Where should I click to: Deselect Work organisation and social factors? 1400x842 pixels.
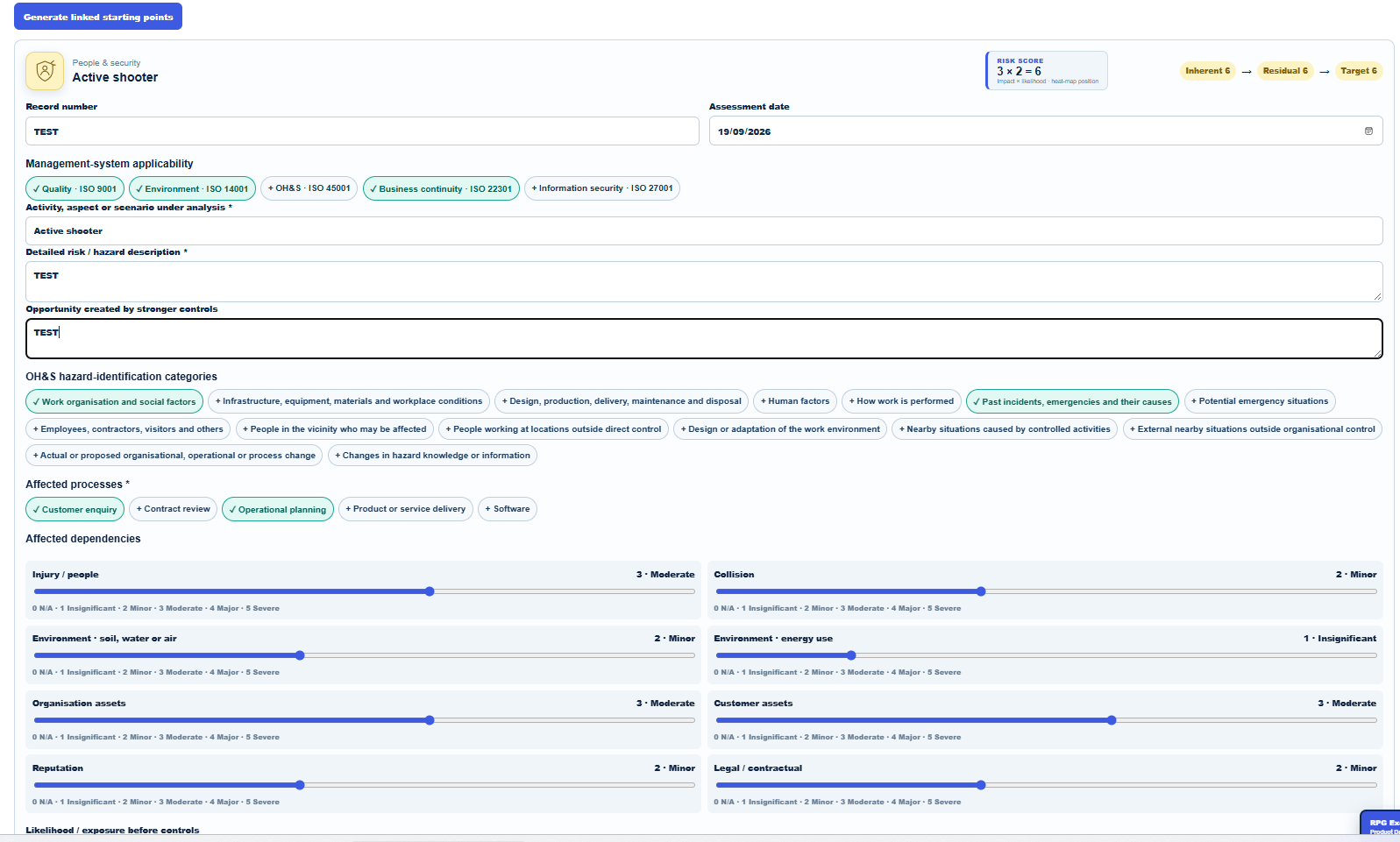pos(114,401)
